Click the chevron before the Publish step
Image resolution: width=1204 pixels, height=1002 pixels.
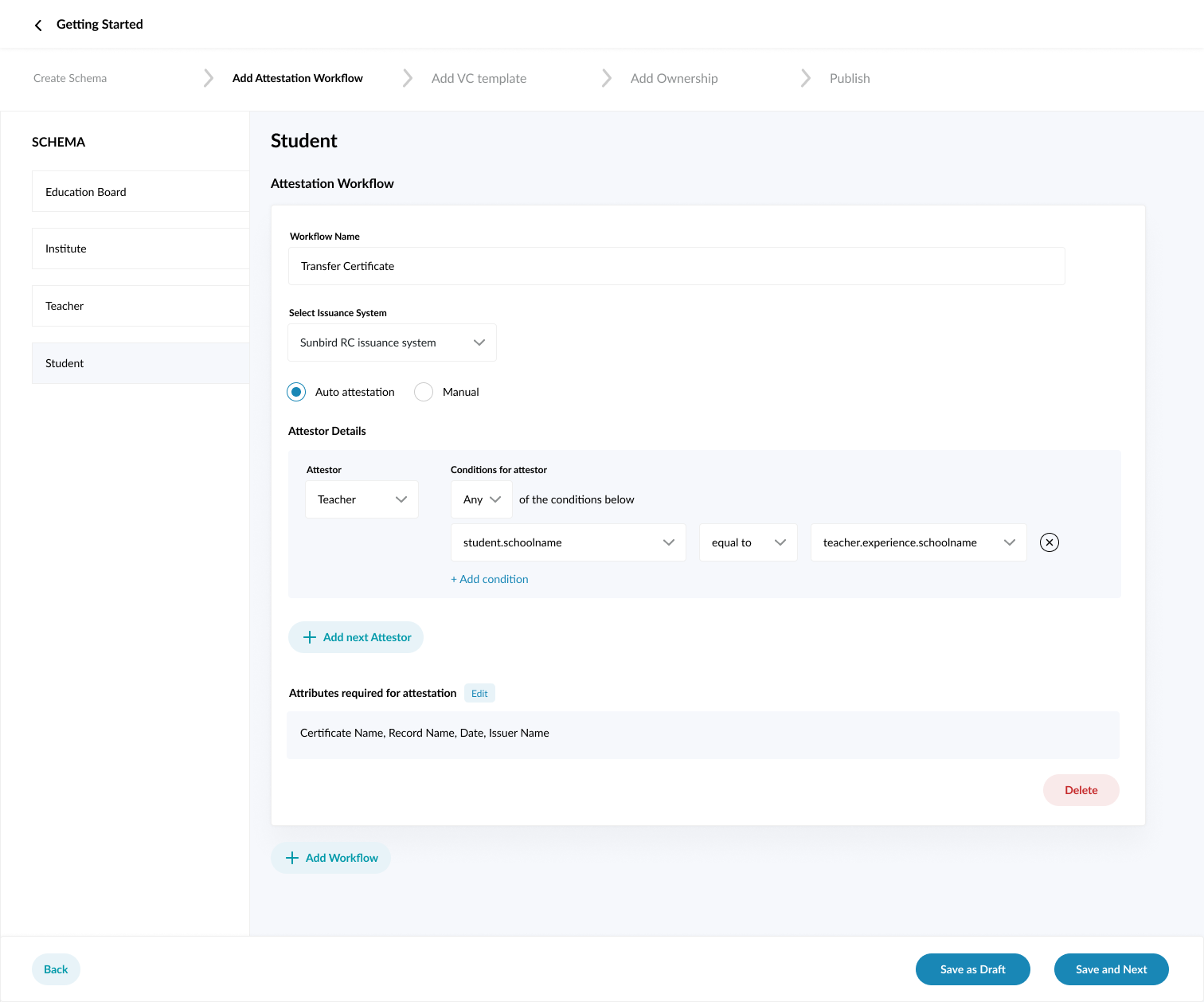click(805, 77)
